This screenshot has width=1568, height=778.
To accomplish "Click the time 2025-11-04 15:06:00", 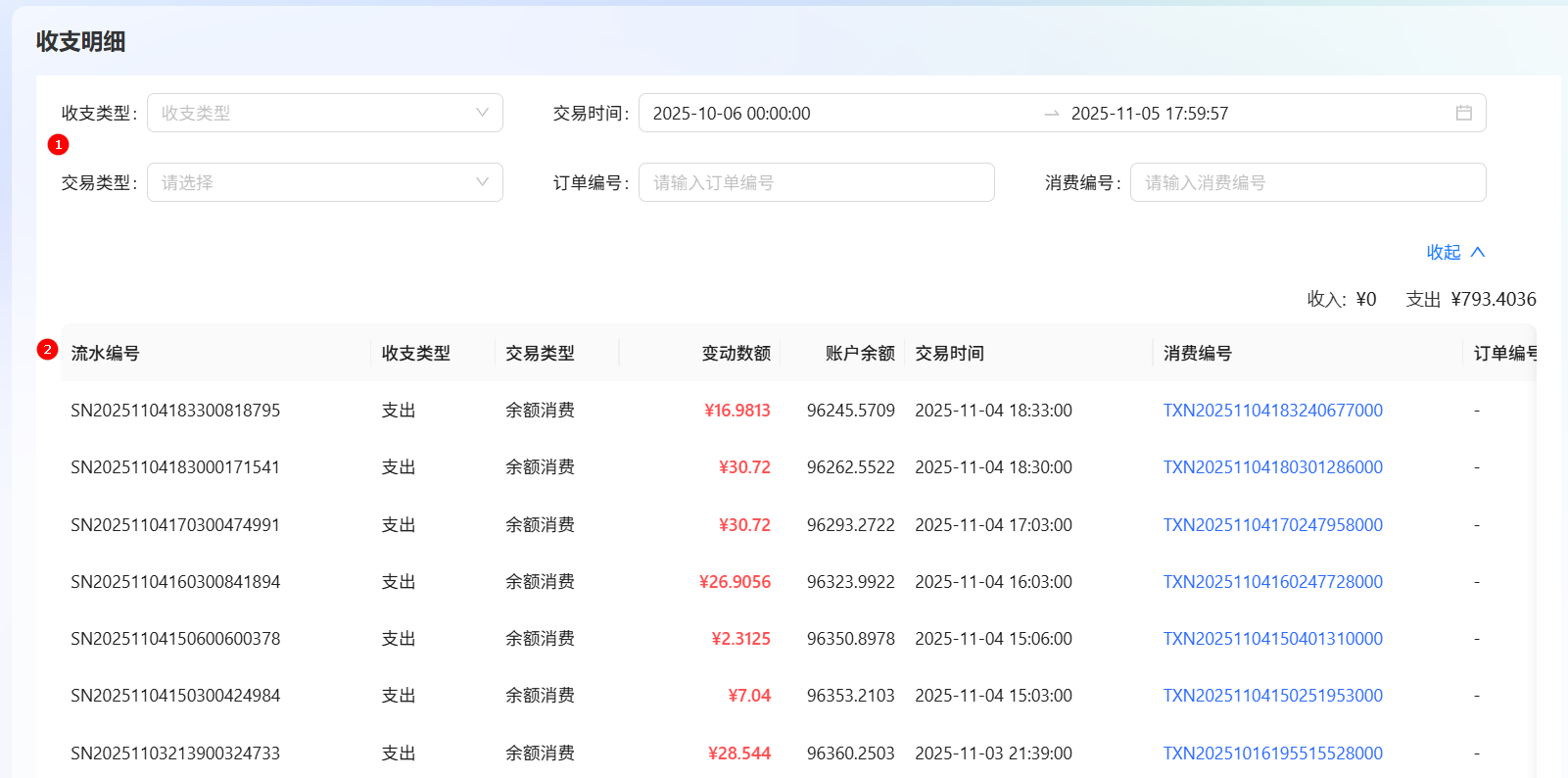I will 993,639.
